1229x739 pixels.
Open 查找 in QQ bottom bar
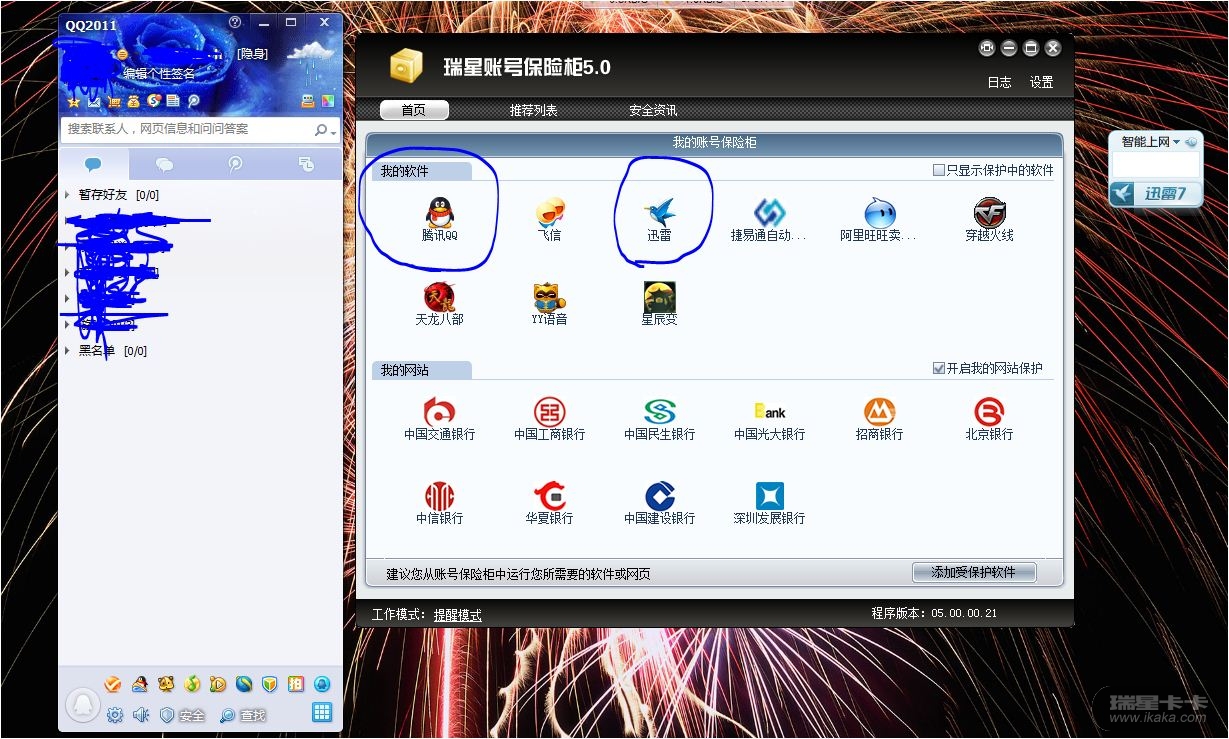(244, 715)
